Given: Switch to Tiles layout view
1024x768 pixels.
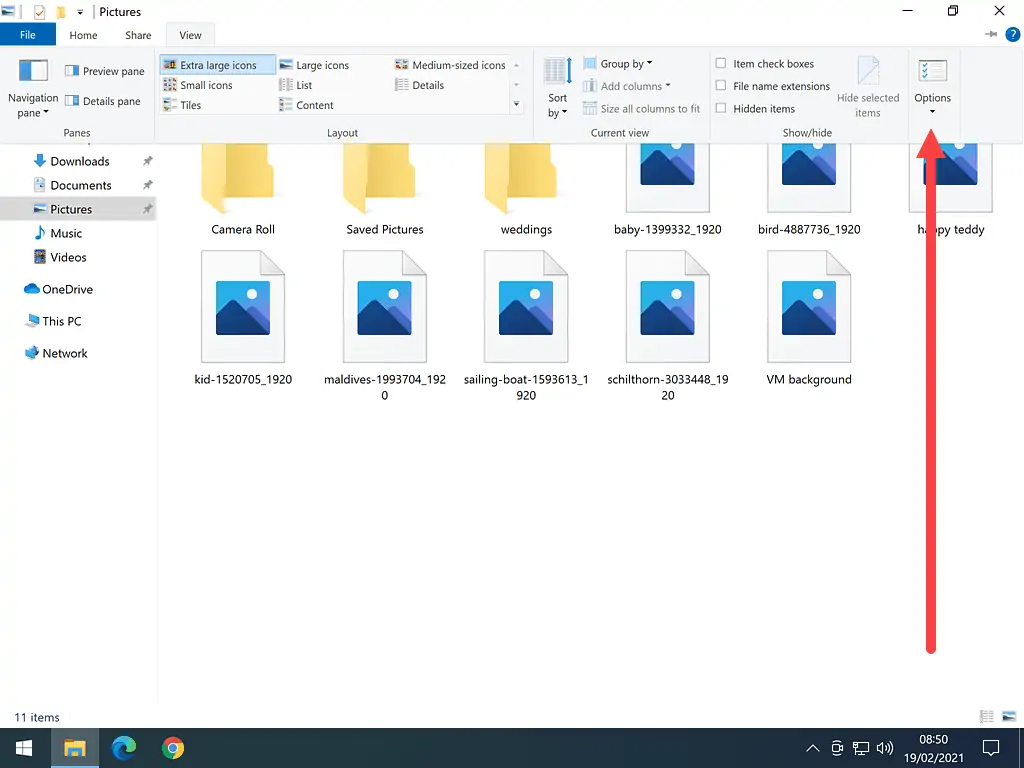Looking at the screenshot, I should [190, 105].
